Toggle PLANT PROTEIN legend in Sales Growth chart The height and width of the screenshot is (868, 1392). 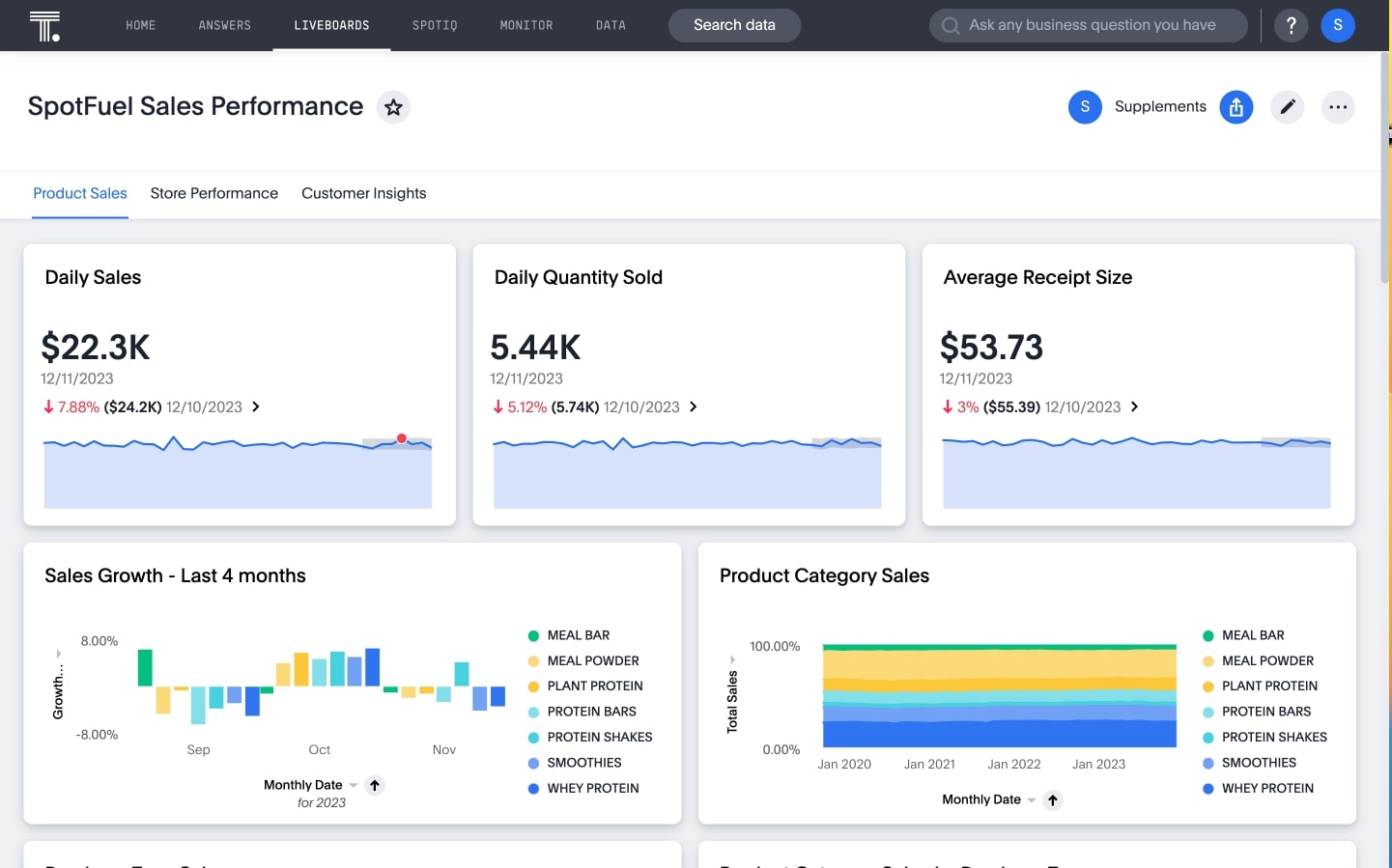[585, 686]
